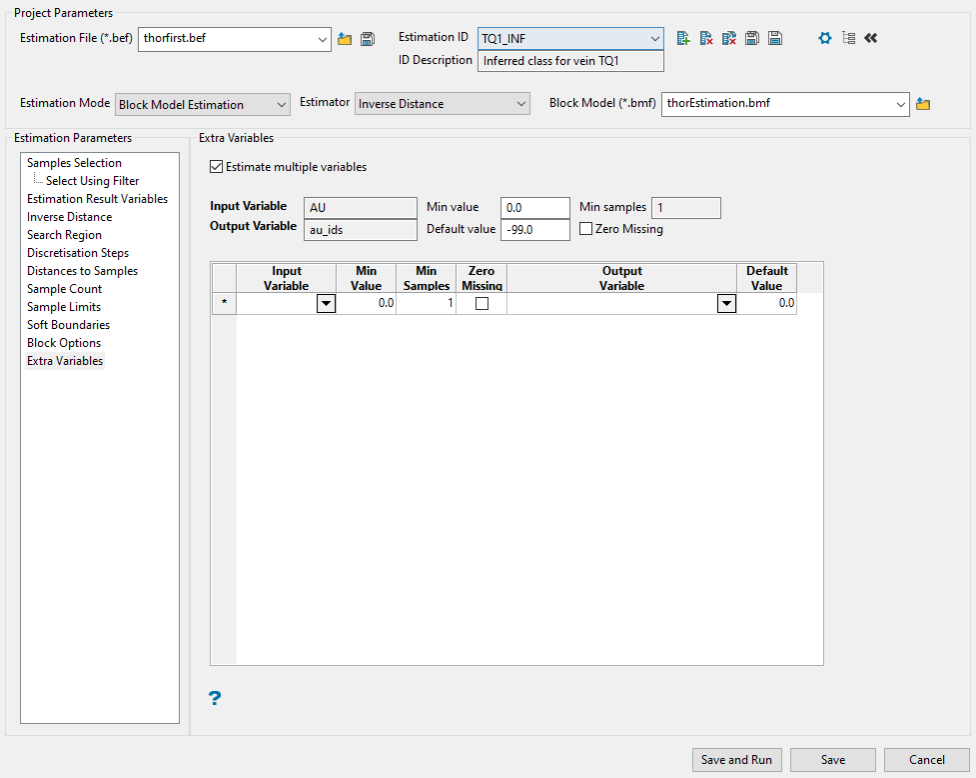Select Search Region in the parameters tree
This screenshot has width=976, height=778.
[x=64, y=235]
